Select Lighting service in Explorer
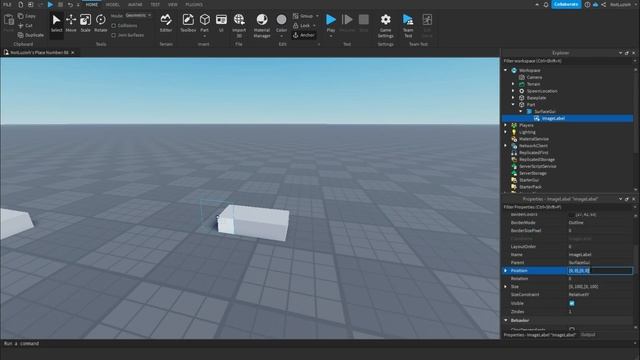The image size is (640, 360). [x=527, y=132]
